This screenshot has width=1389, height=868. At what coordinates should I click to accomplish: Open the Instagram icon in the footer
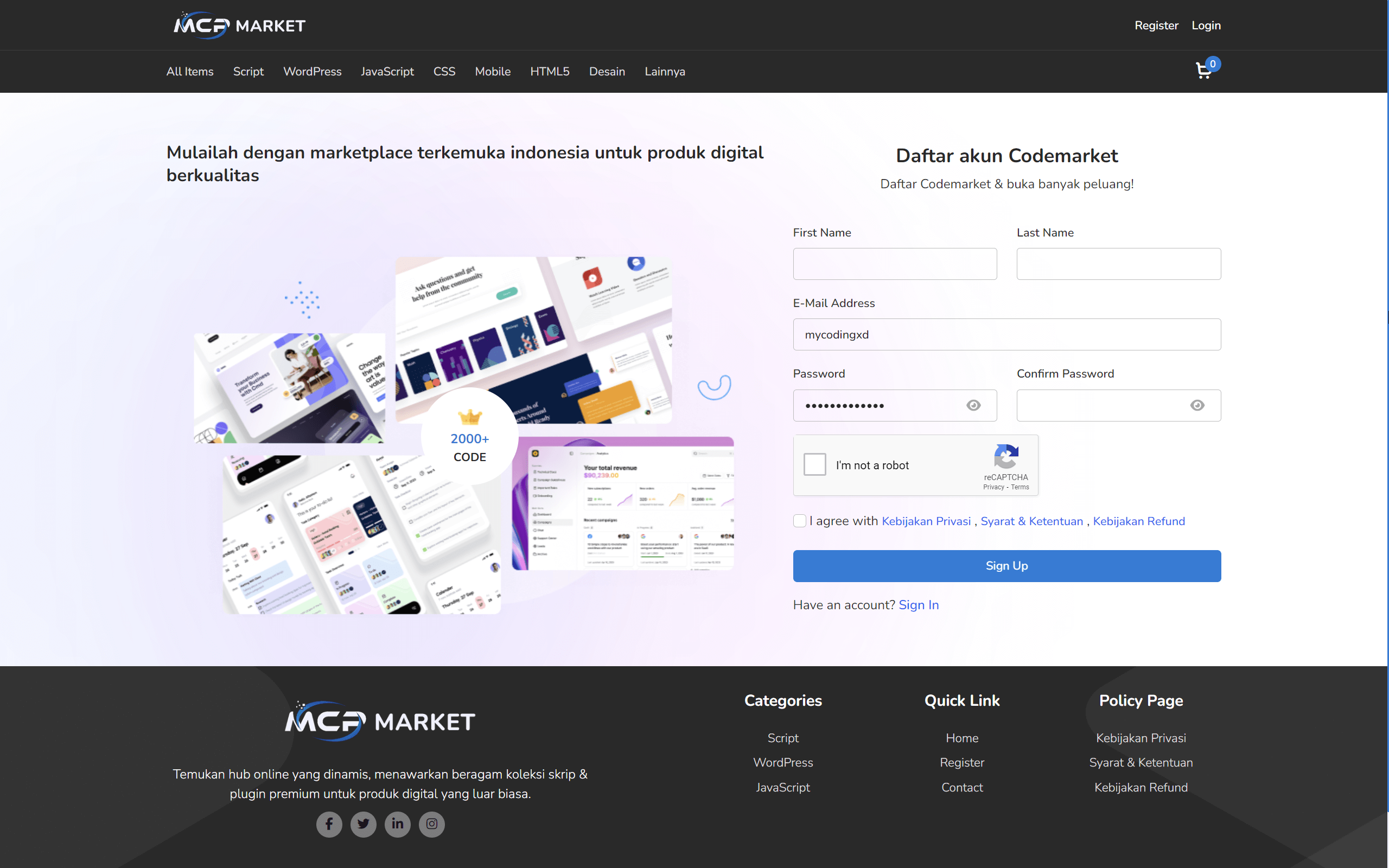click(432, 824)
